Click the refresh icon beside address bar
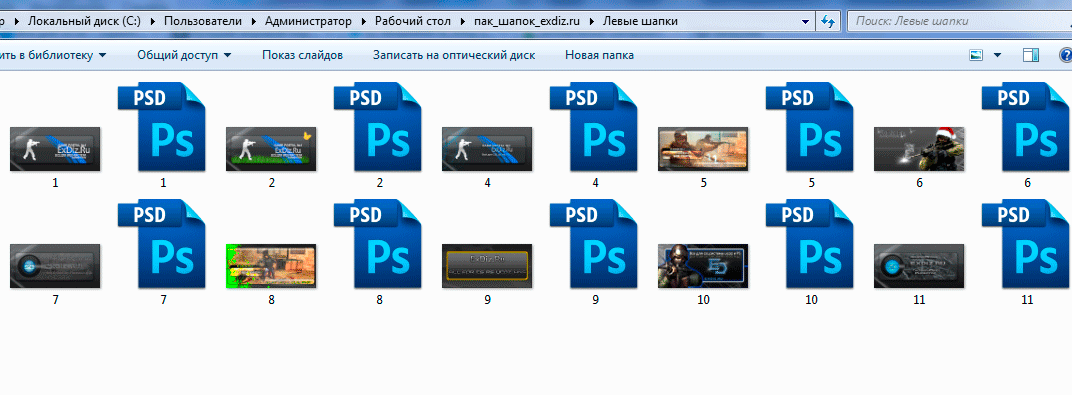This screenshot has width=1072, height=395. (828, 21)
